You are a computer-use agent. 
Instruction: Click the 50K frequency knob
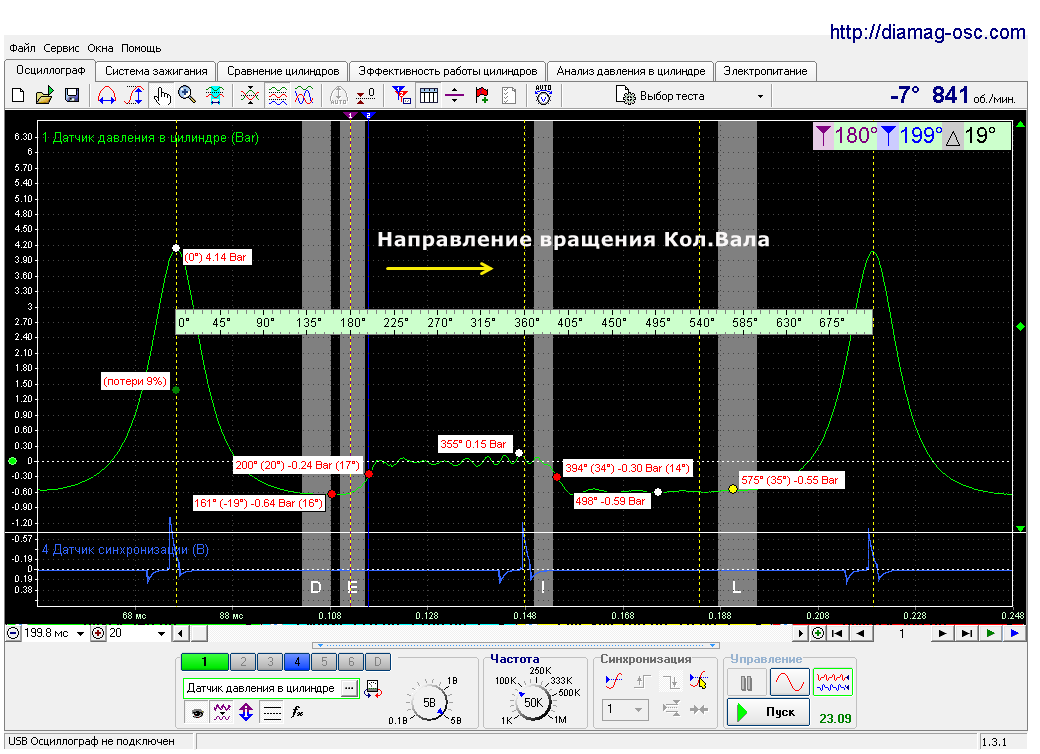(533, 702)
